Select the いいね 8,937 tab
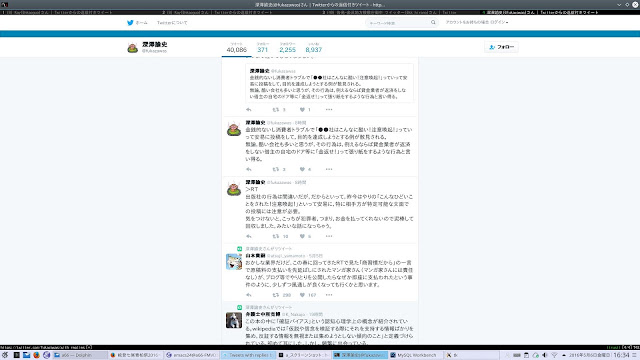This screenshot has width=640, height=360. pos(313,48)
